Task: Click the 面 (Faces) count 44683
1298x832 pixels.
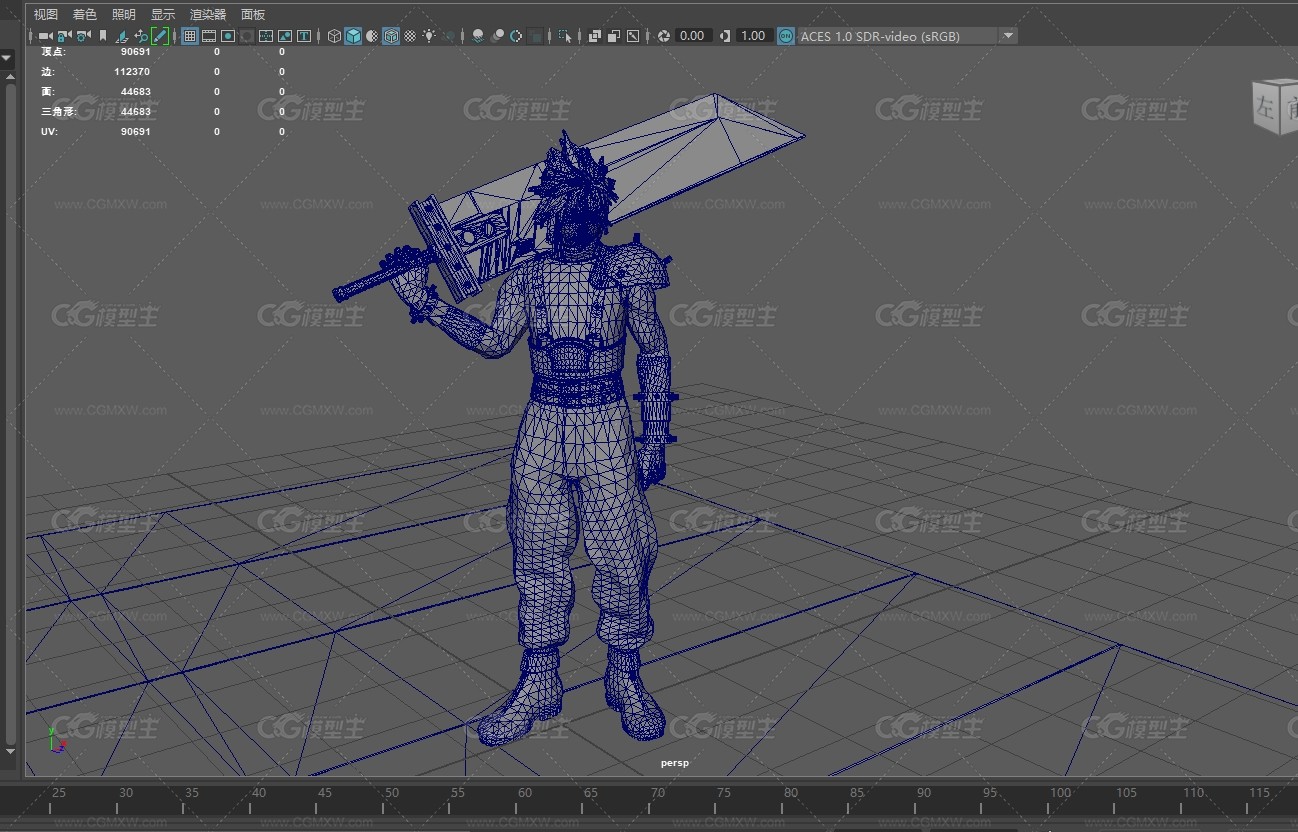Action: [135, 92]
